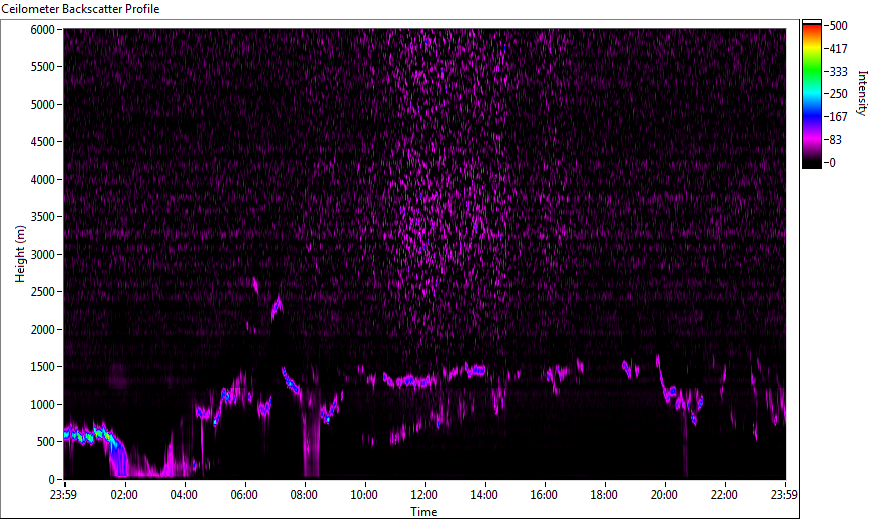
Task: Click the 10:00 time axis label
Action: pos(364,495)
